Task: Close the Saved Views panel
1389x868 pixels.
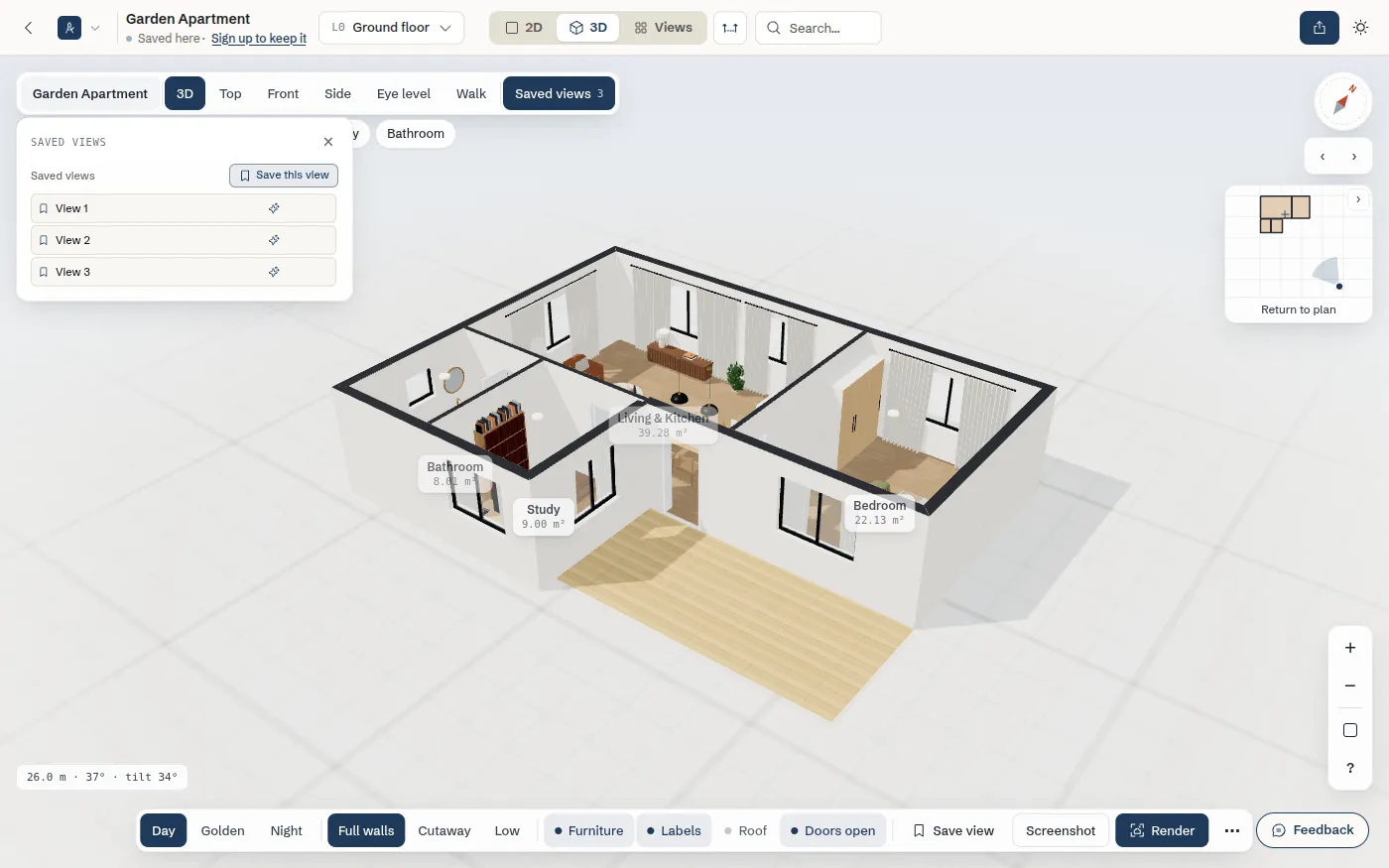Action: [x=328, y=142]
